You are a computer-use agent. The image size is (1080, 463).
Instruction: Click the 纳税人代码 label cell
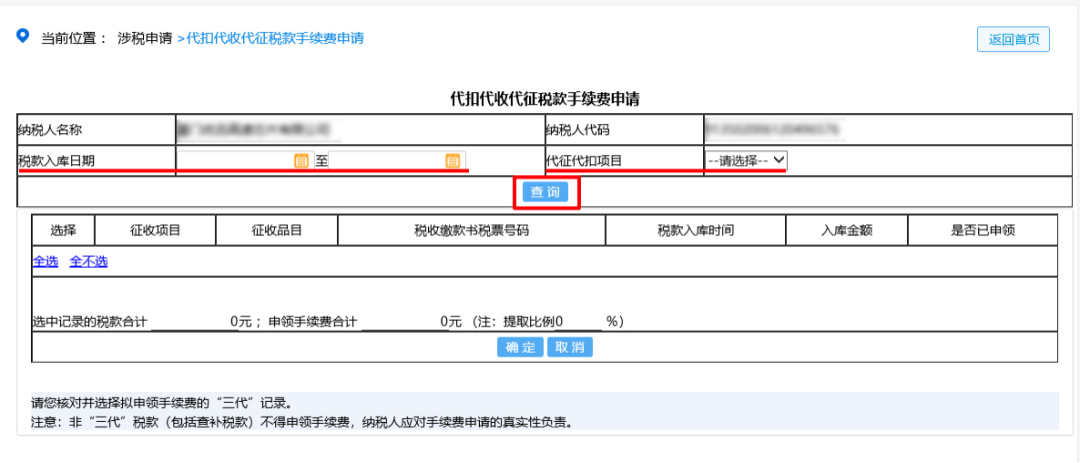point(623,130)
